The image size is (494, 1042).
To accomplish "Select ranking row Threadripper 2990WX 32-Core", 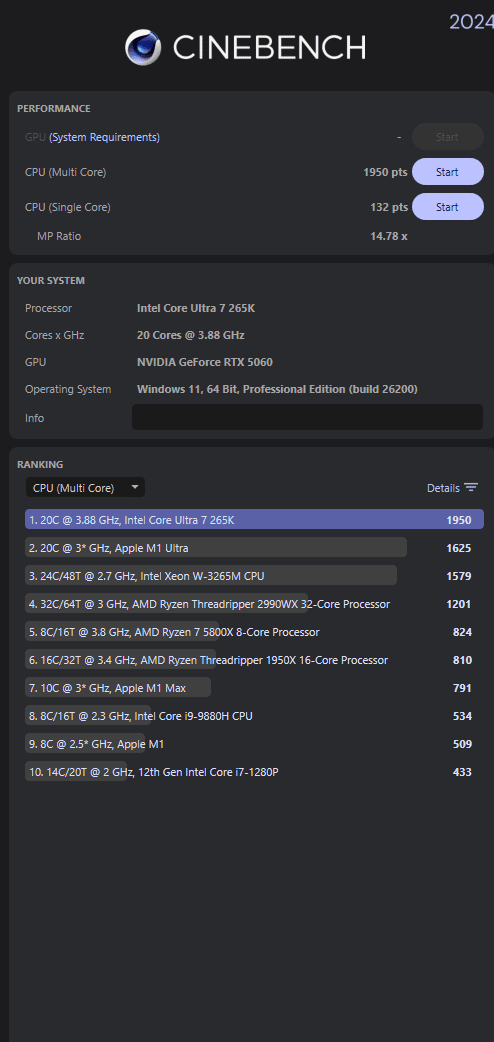I will point(254,604).
